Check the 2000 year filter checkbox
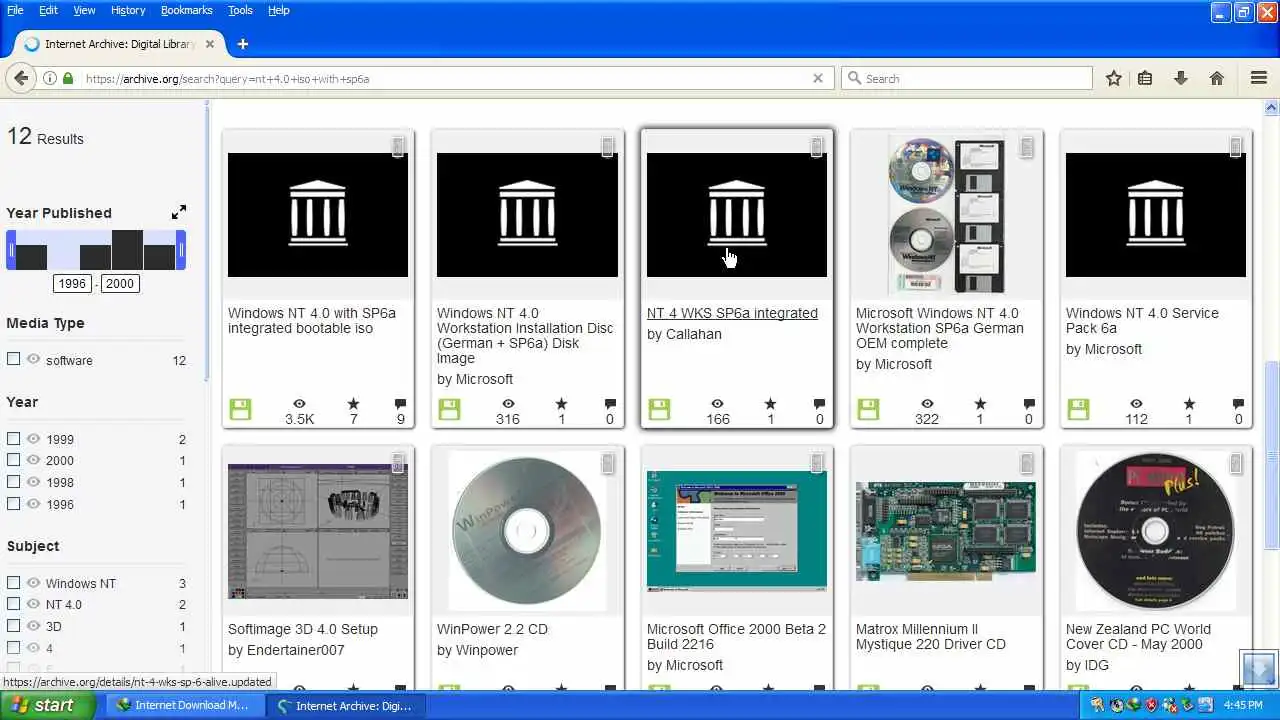 tap(13, 460)
